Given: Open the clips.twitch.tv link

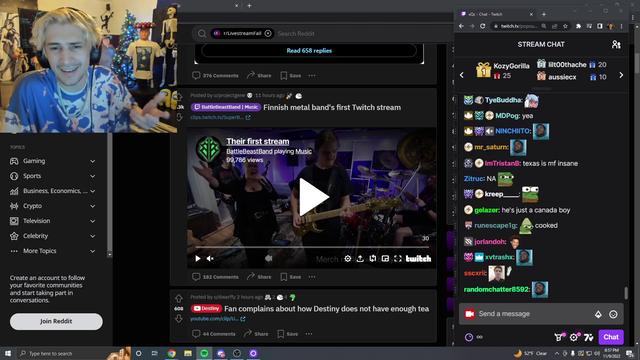Looking at the screenshot, I should pyautogui.click(x=220, y=118).
